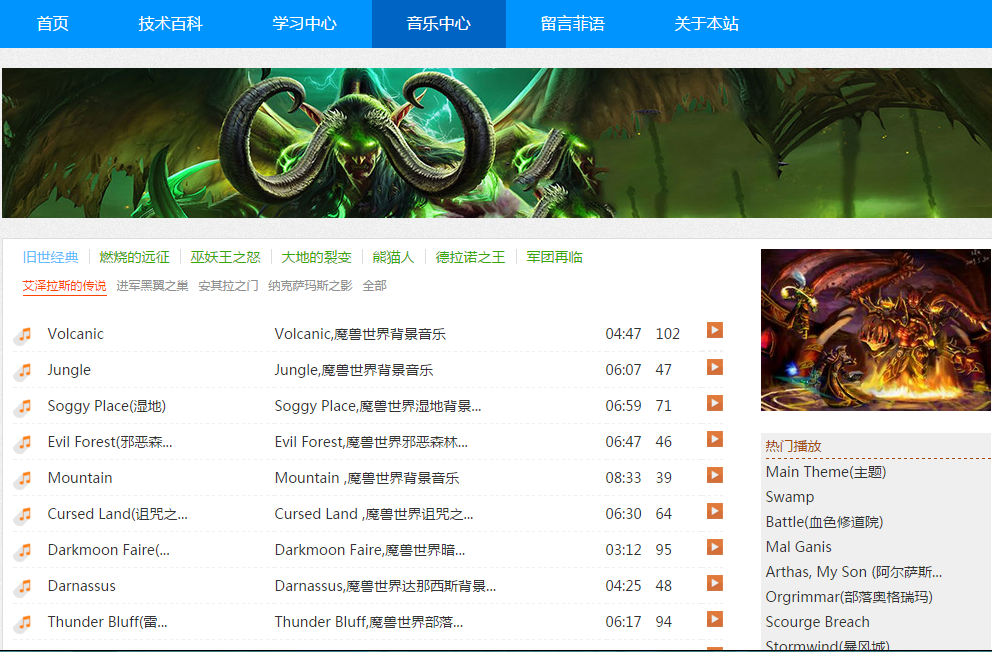Viewport: 992px width, 652px height.
Task: Open 关于本站 in the navigation bar
Action: 707,24
